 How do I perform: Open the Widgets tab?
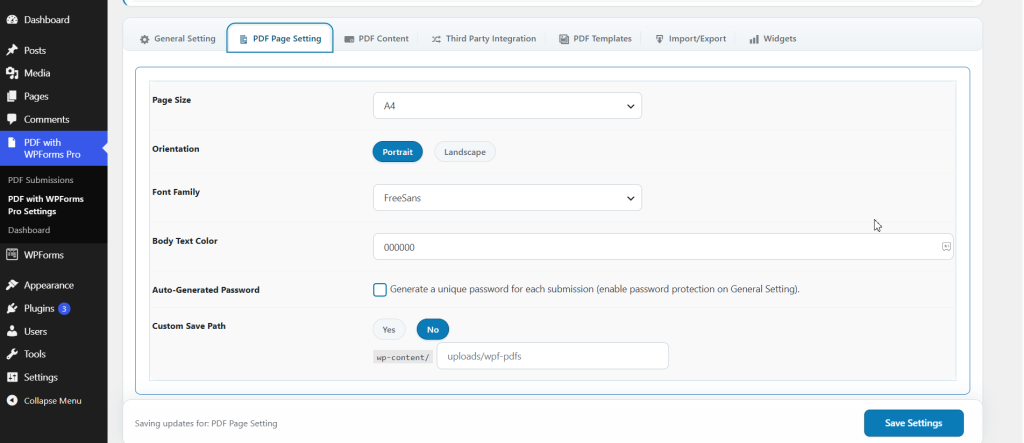[773, 39]
